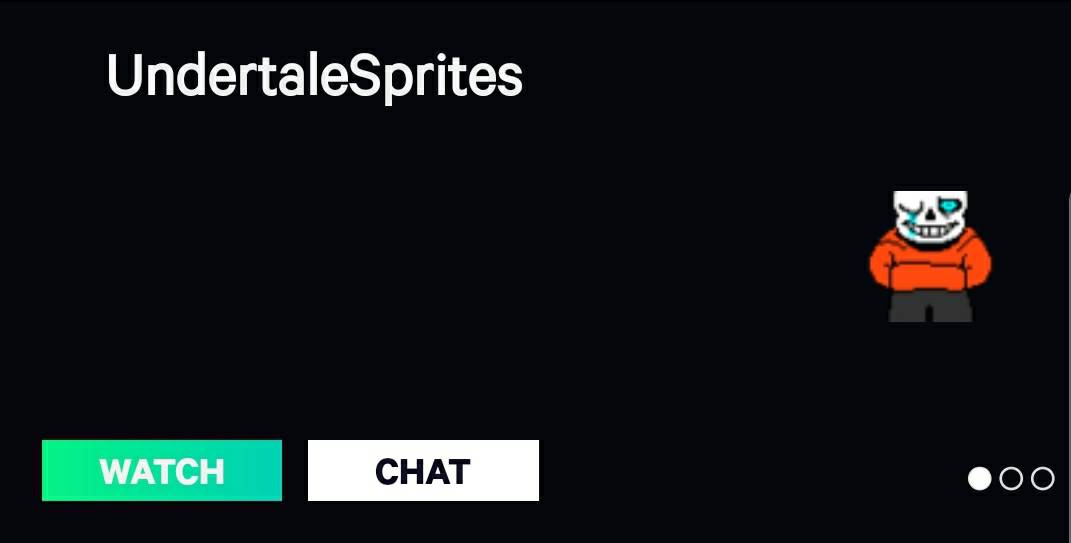Screen dimensions: 1071x543
Task: Select the middle hollow pagination dot
Action: pos(1011,479)
